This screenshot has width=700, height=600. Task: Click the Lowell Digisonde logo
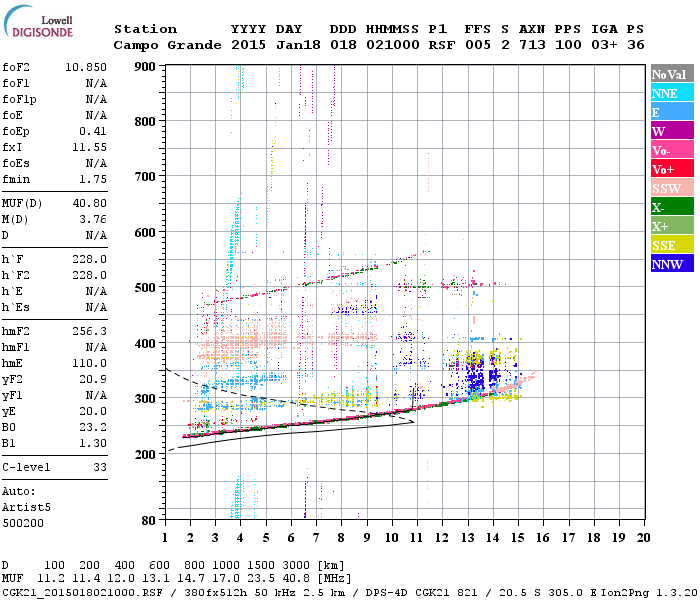pyautogui.click(x=38, y=22)
